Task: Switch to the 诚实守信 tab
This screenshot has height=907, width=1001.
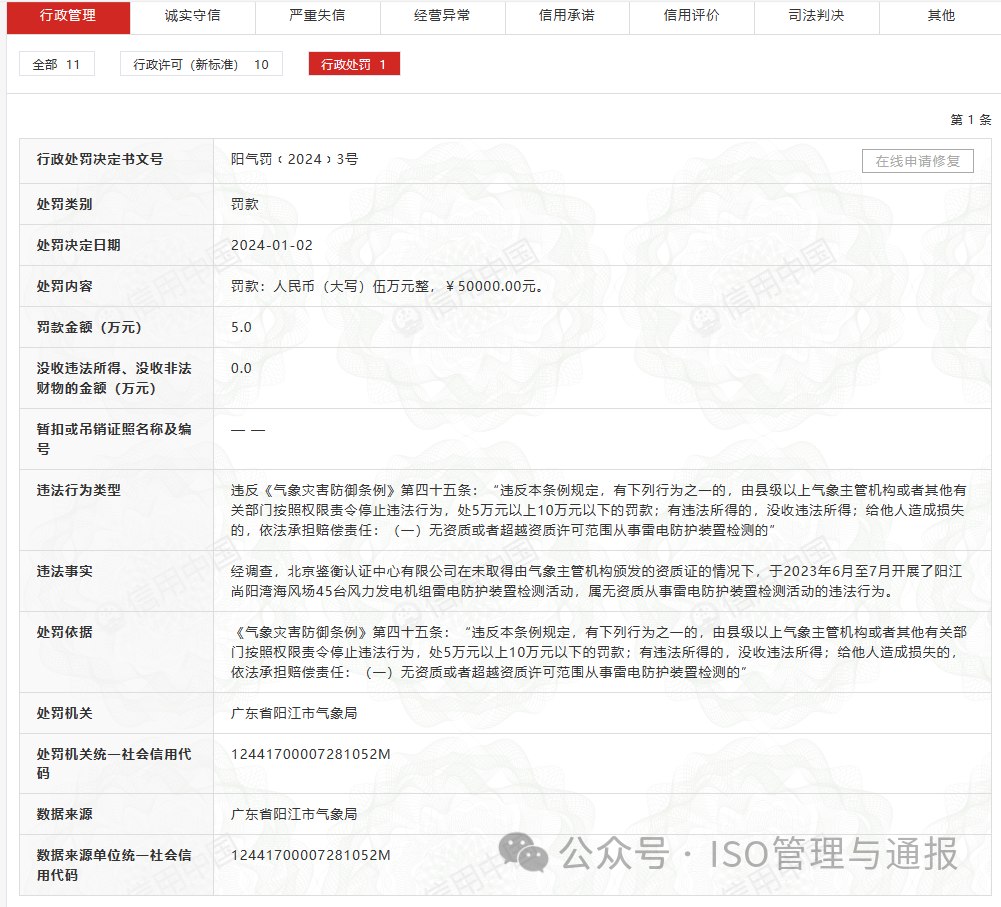Action: 191,18
